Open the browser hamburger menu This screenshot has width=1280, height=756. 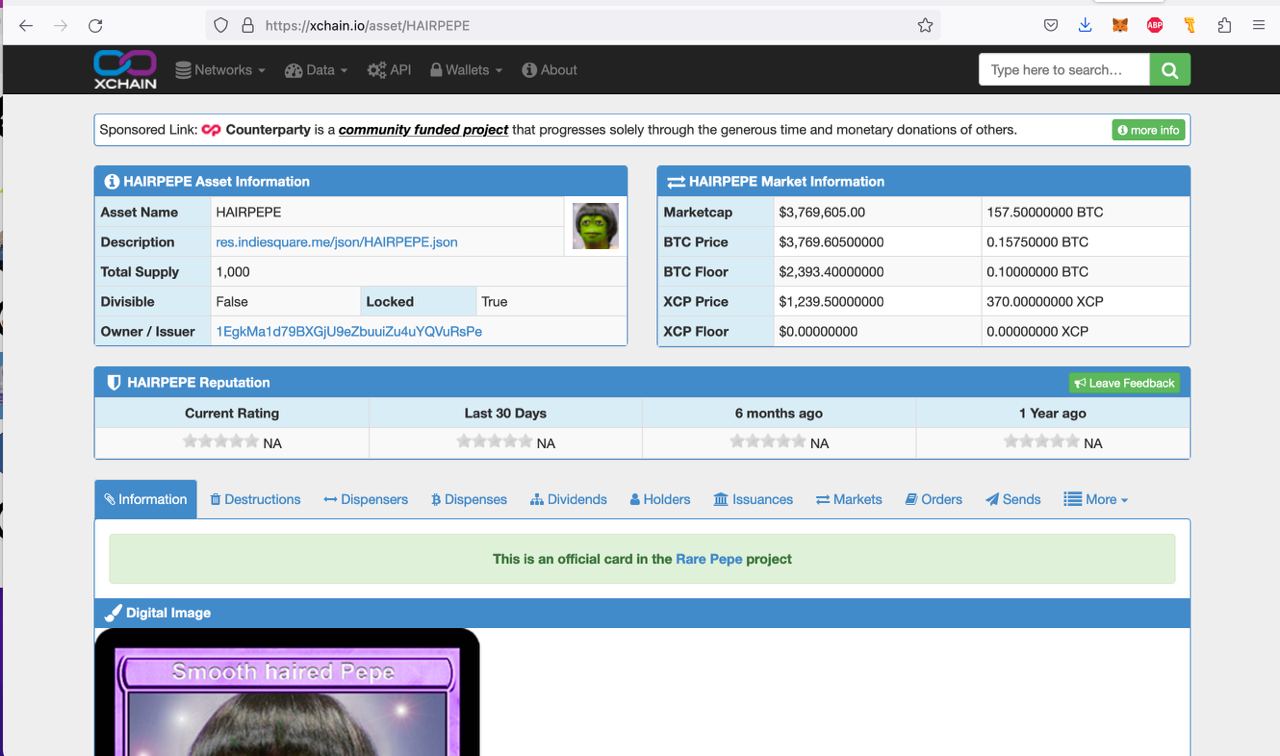[1258, 26]
